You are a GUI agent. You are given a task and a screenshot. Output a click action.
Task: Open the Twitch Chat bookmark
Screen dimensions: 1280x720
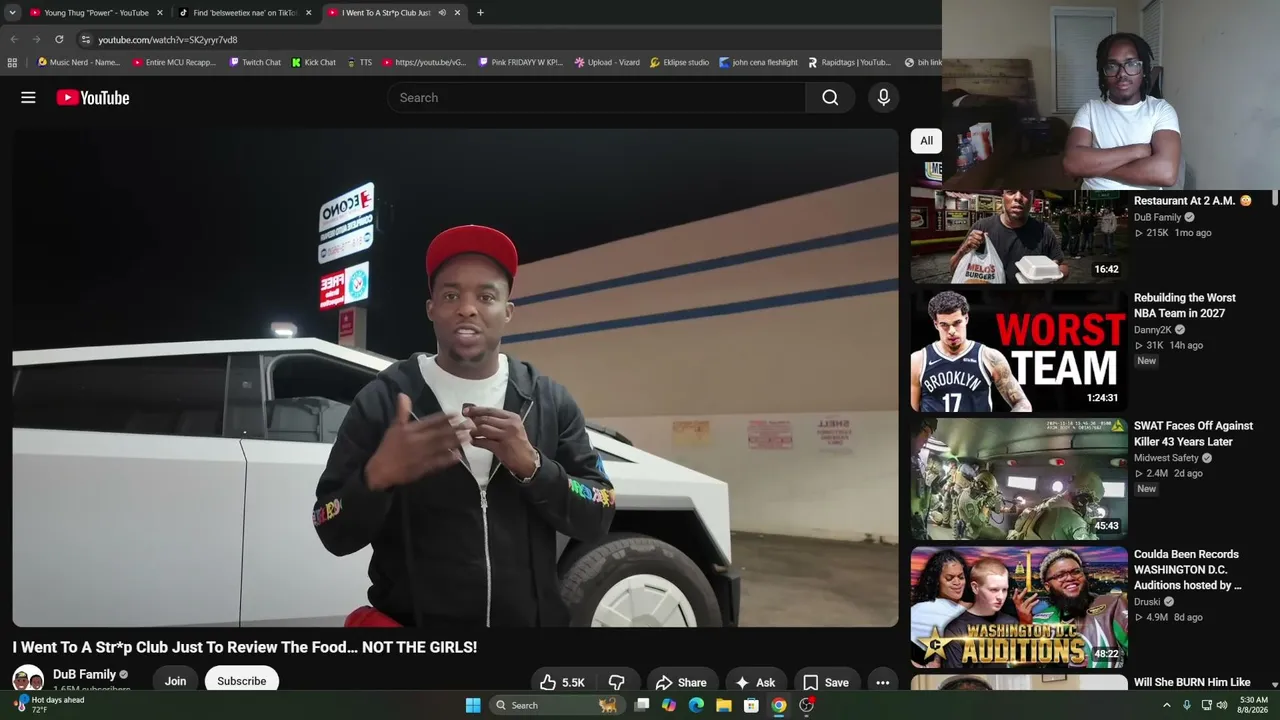click(255, 62)
